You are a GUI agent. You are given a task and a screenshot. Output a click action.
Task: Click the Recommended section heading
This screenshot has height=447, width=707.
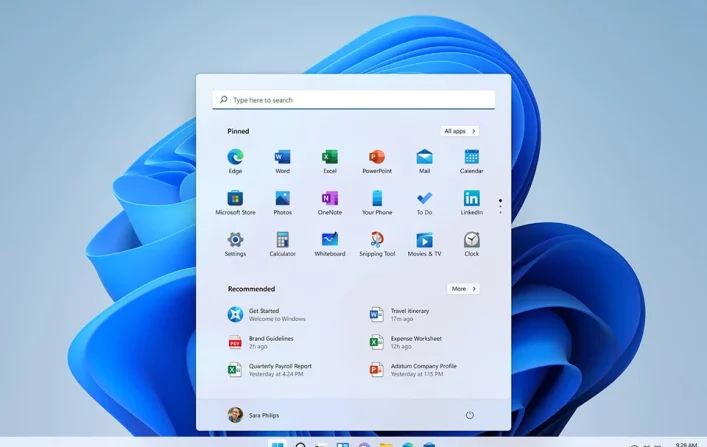251,289
